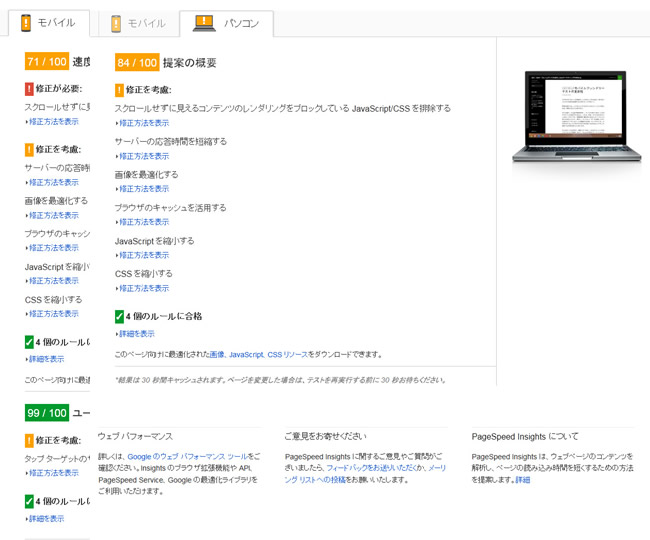
Task: Open 詳細 link under PageSpeed Insights について
Action: pyautogui.click(x=523, y=480)
